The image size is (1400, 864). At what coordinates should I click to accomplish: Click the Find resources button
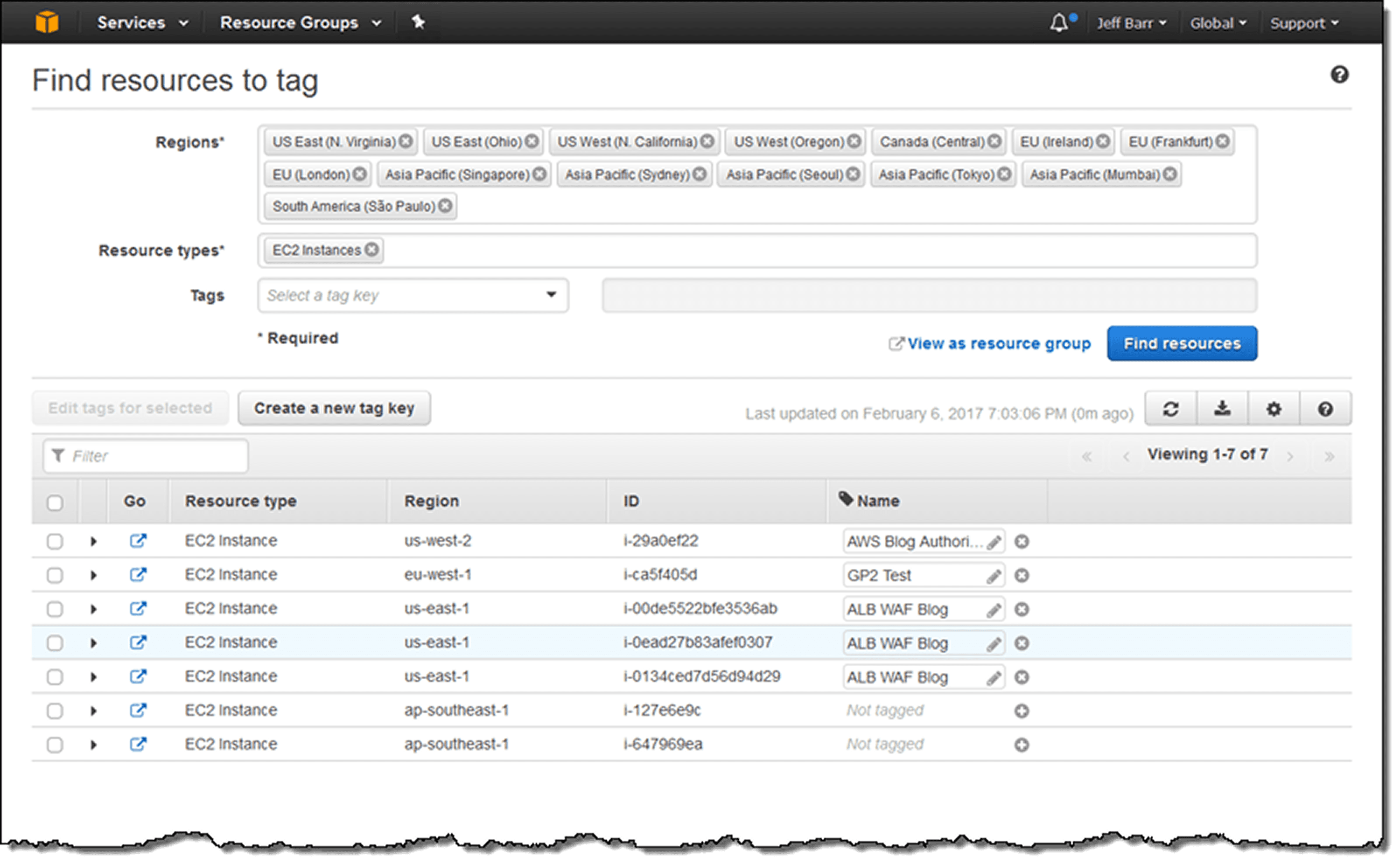point(1181,343)
